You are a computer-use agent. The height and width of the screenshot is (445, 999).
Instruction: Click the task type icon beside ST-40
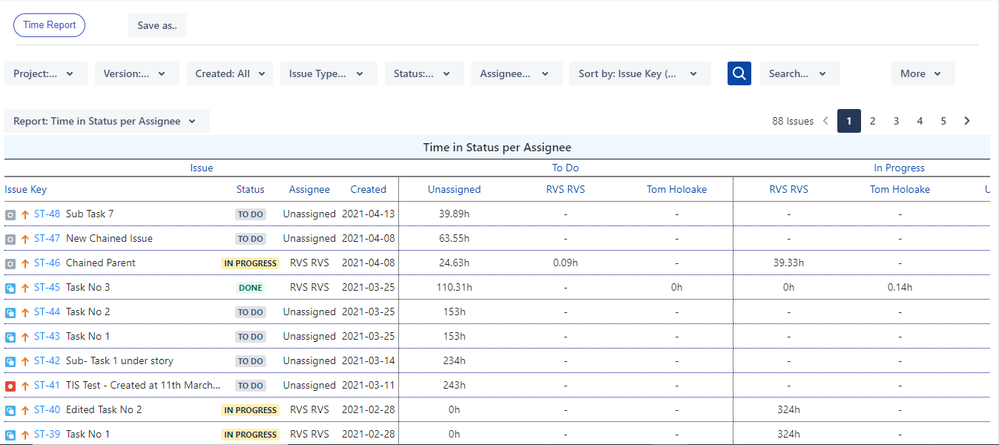click(x=10, y=410)
